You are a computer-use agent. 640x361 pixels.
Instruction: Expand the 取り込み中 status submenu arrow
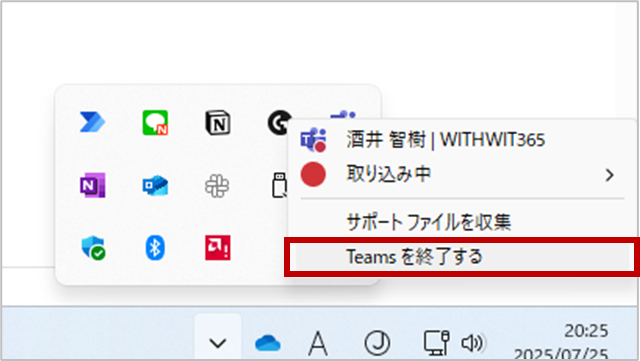[610, 175]
